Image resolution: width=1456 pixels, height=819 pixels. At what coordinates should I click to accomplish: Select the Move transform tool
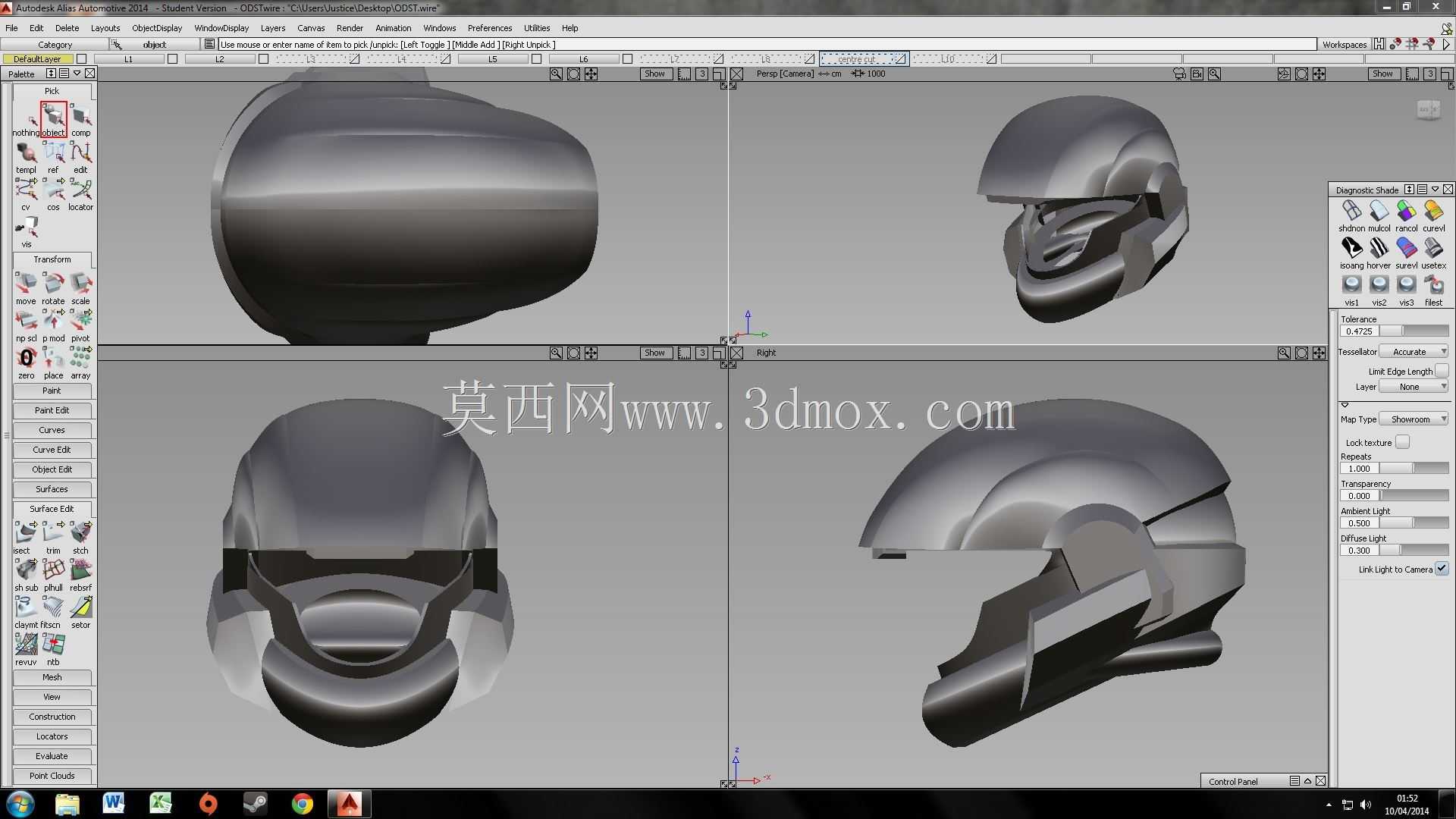coord(26,288)
